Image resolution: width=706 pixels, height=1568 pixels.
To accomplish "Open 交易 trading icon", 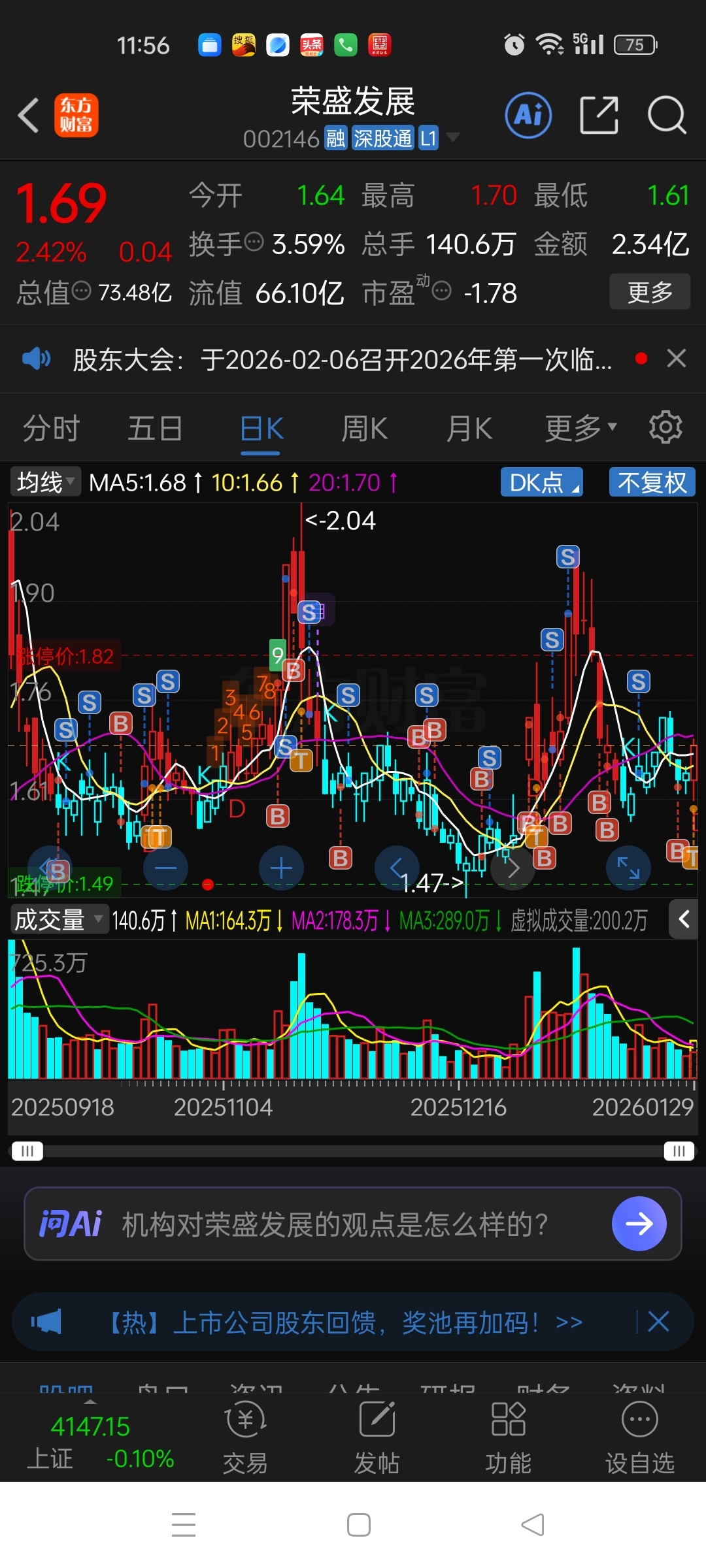I will (245, 1438).
